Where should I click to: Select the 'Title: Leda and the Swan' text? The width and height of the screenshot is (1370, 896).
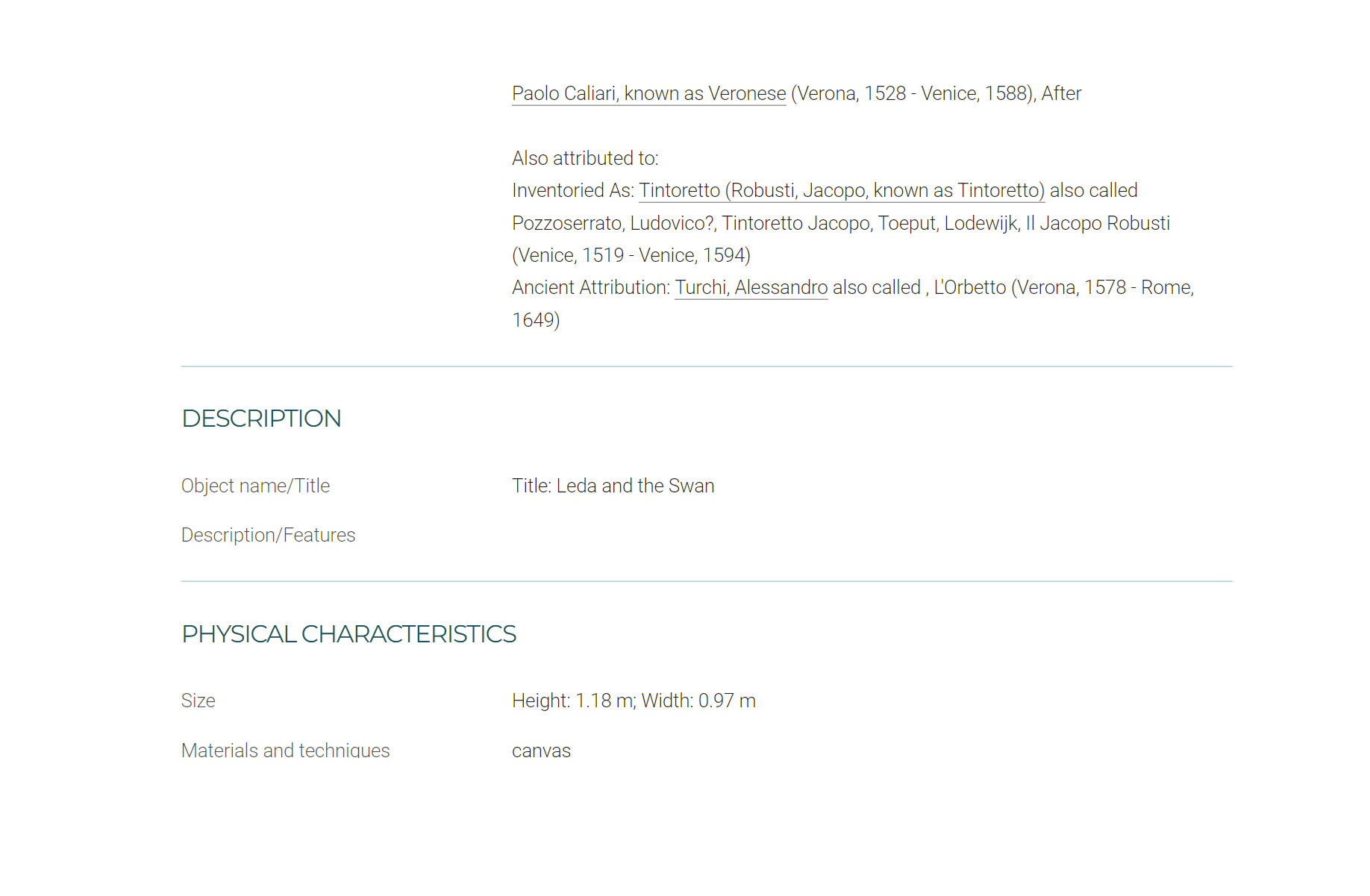[x=613, y=486]
